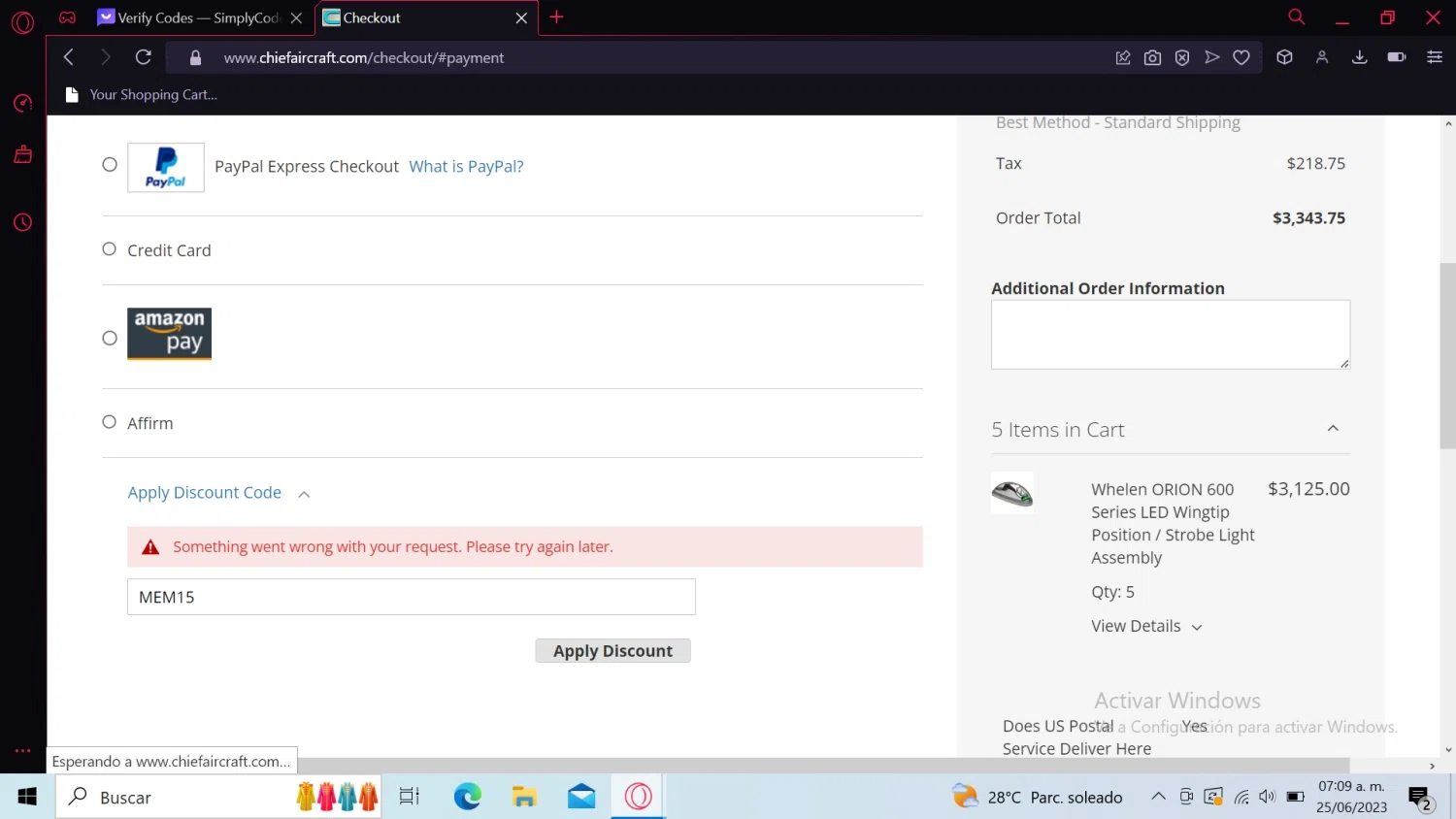
Task: Add page to bookmarks heart icon
Action: pyautogui.click(x=1241, y=57)
